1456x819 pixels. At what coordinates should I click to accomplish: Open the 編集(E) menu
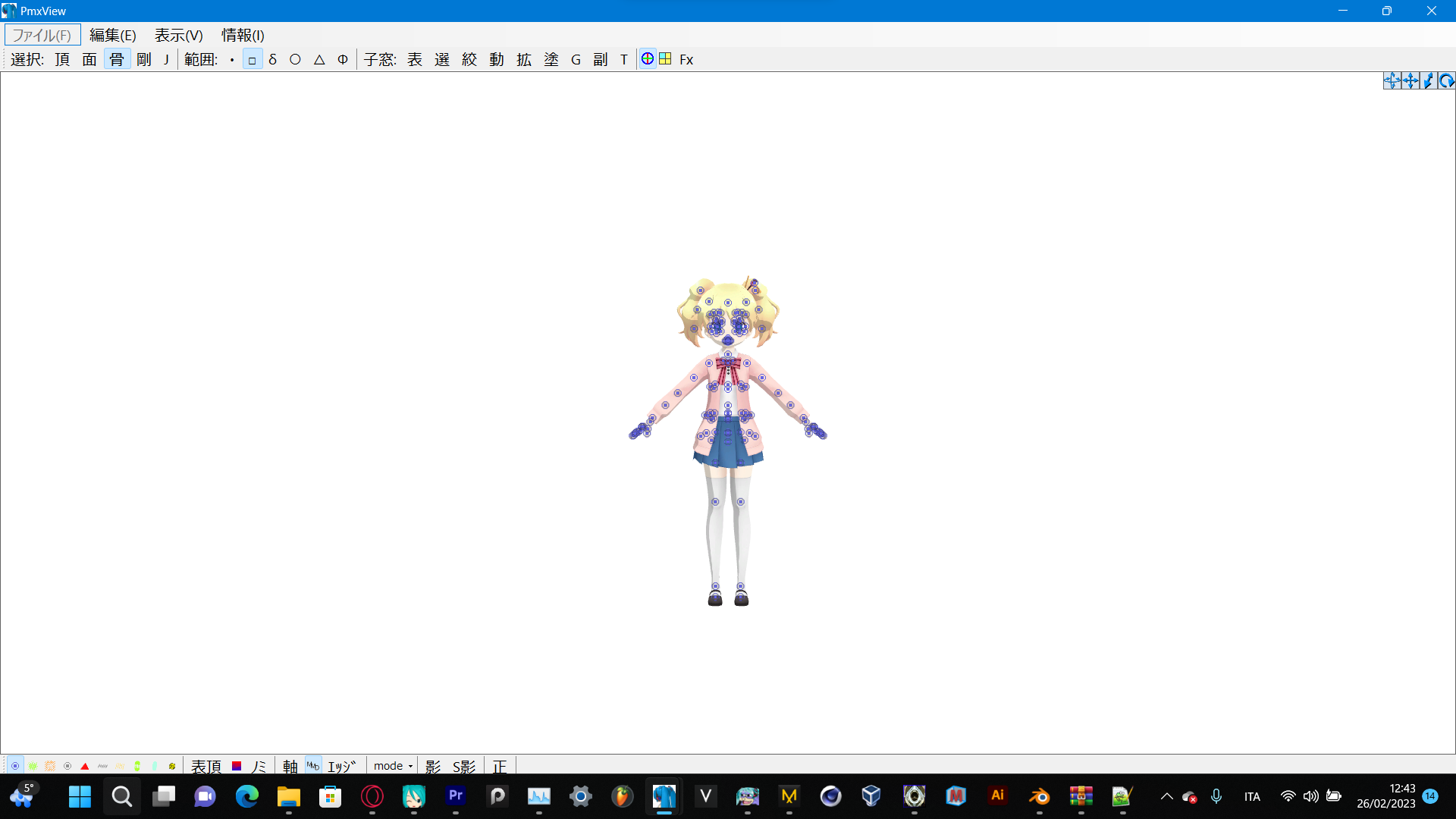111,35
